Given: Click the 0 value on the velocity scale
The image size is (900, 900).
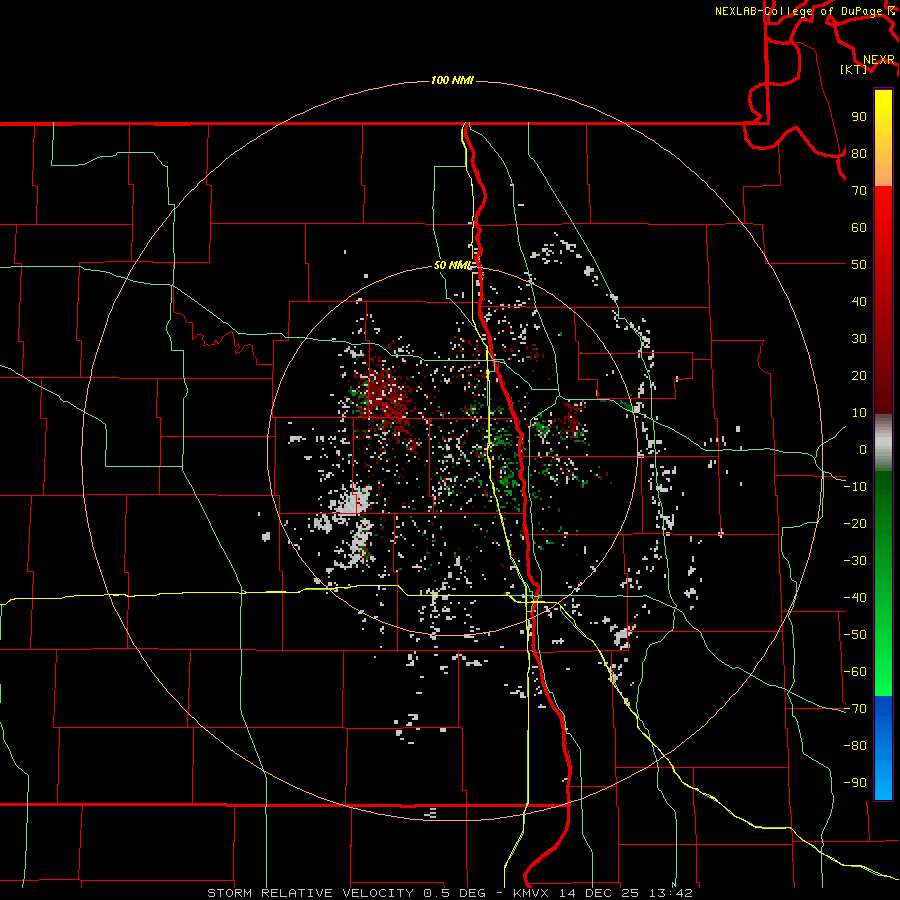Looking at the screenshot, I should pos(863,449).
